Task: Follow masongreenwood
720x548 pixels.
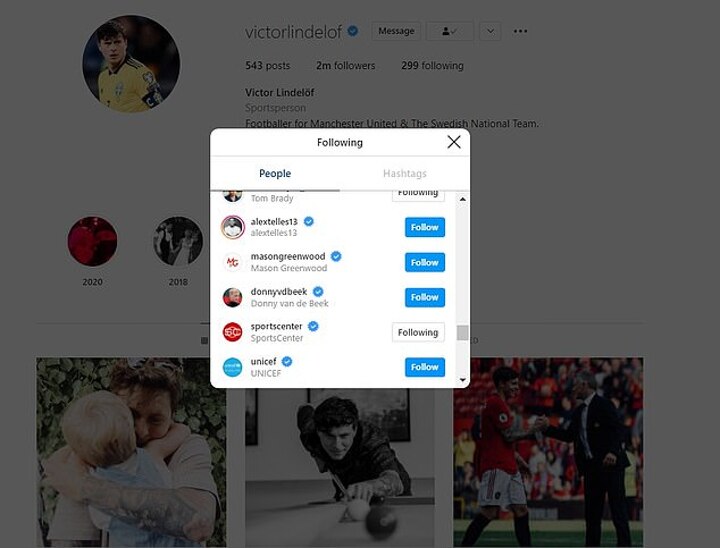Action: pos(425,262)
